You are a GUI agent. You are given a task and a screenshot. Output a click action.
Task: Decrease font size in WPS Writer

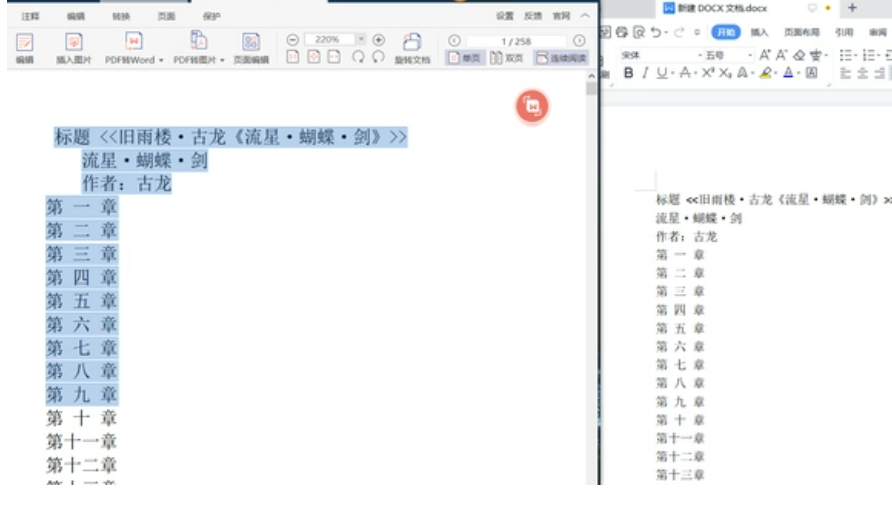click(x=782, y=55)
